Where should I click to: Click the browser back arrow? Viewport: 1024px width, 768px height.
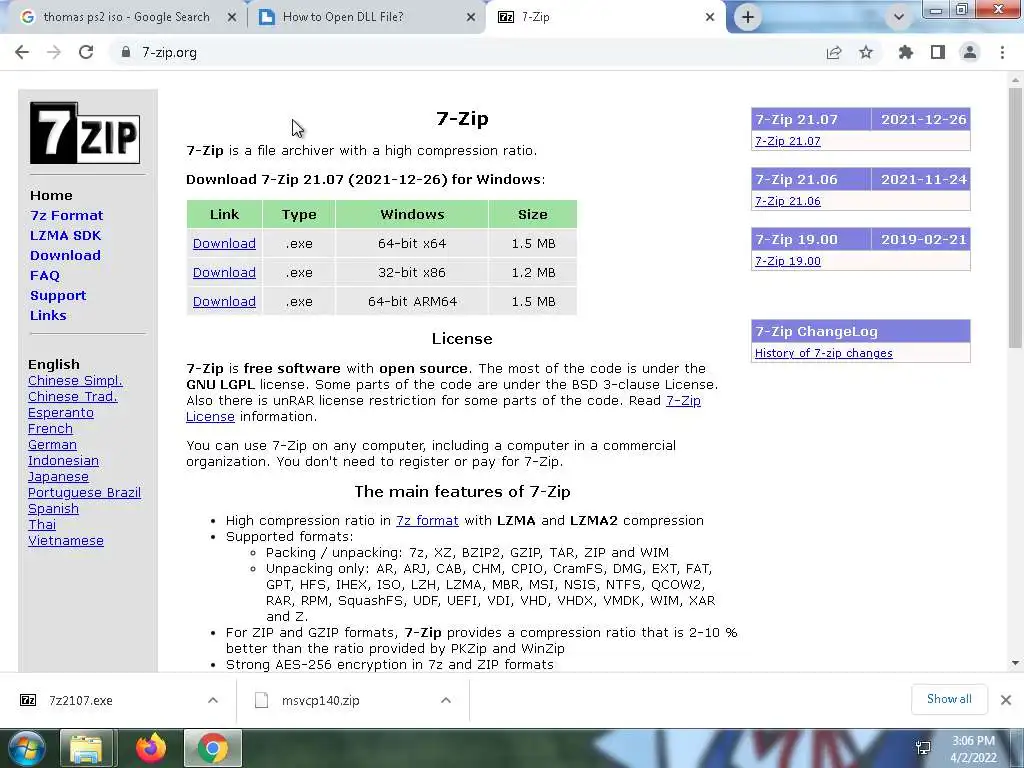click(x=22, y=52)
